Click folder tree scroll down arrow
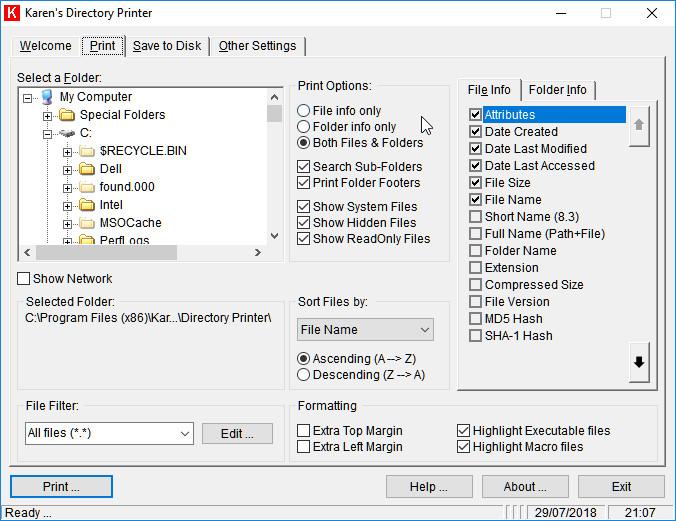Screen dimensions: 676x521 (274, 236)
